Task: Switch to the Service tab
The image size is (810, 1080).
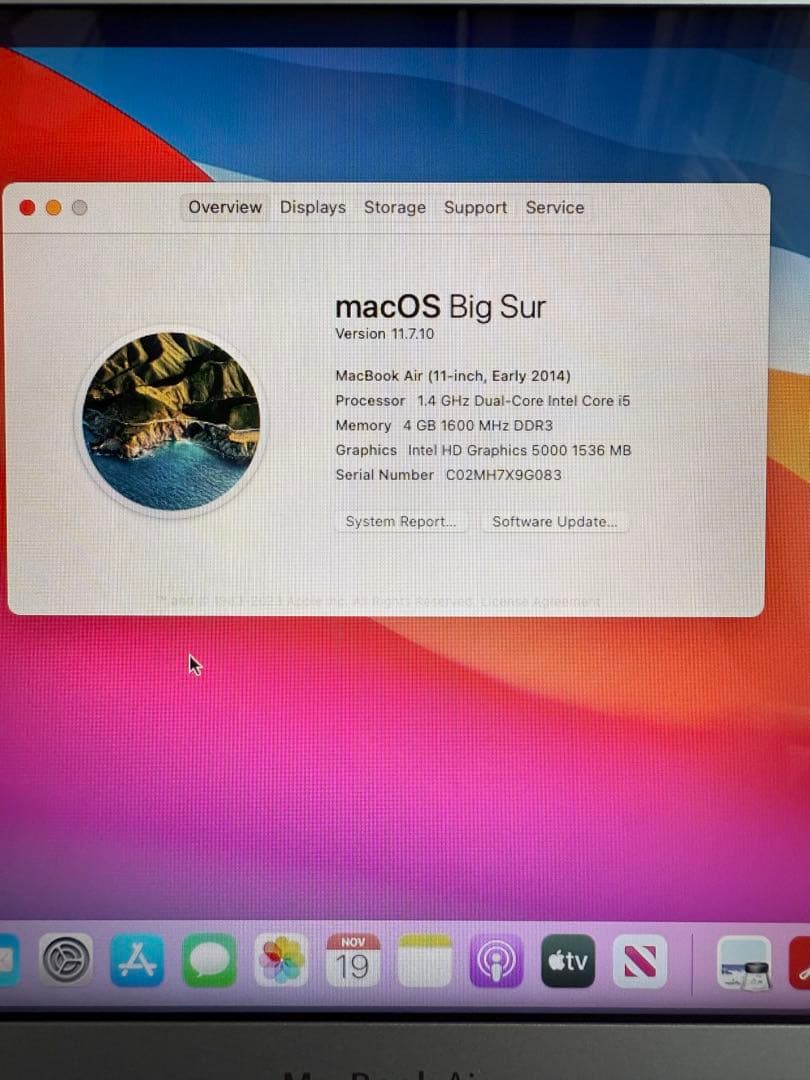Action: coord(554,207)
